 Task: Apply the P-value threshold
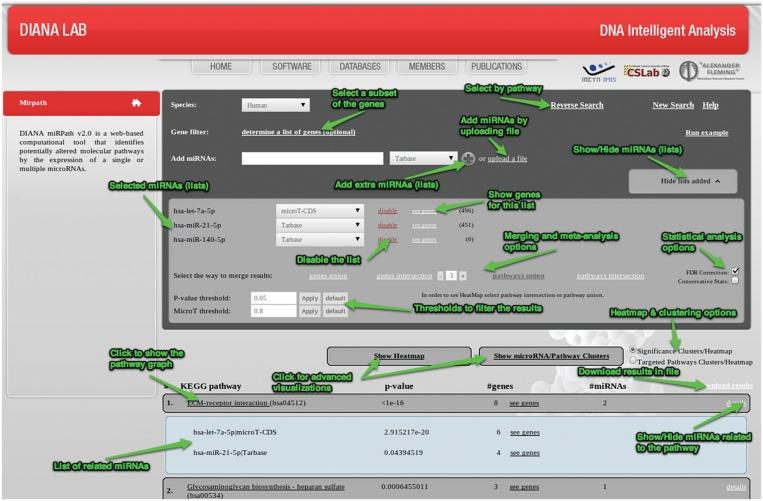(309, 298)
